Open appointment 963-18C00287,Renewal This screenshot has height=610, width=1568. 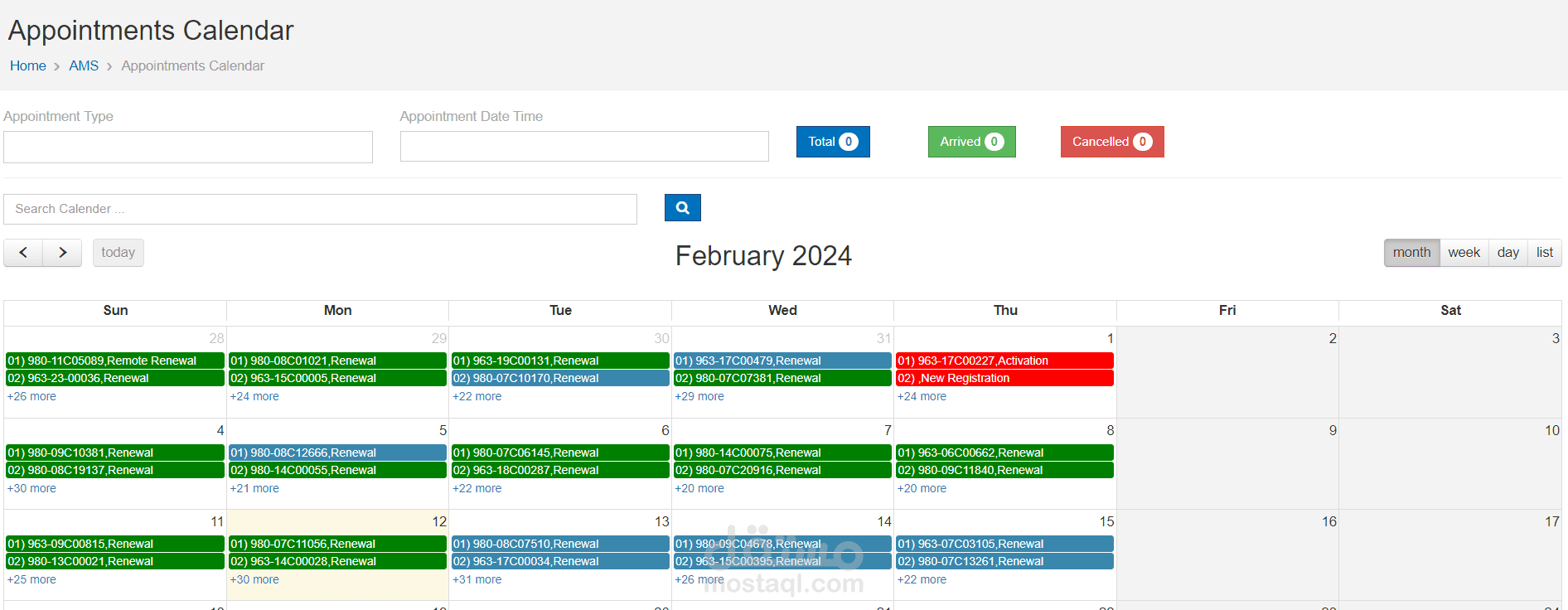[x=560, y=470]
